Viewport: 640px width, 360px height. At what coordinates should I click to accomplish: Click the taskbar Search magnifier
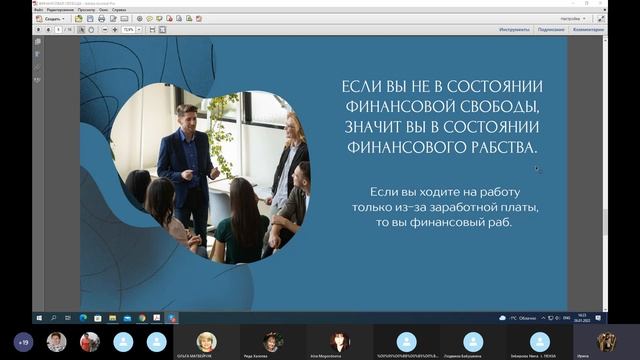pos(53,318)
